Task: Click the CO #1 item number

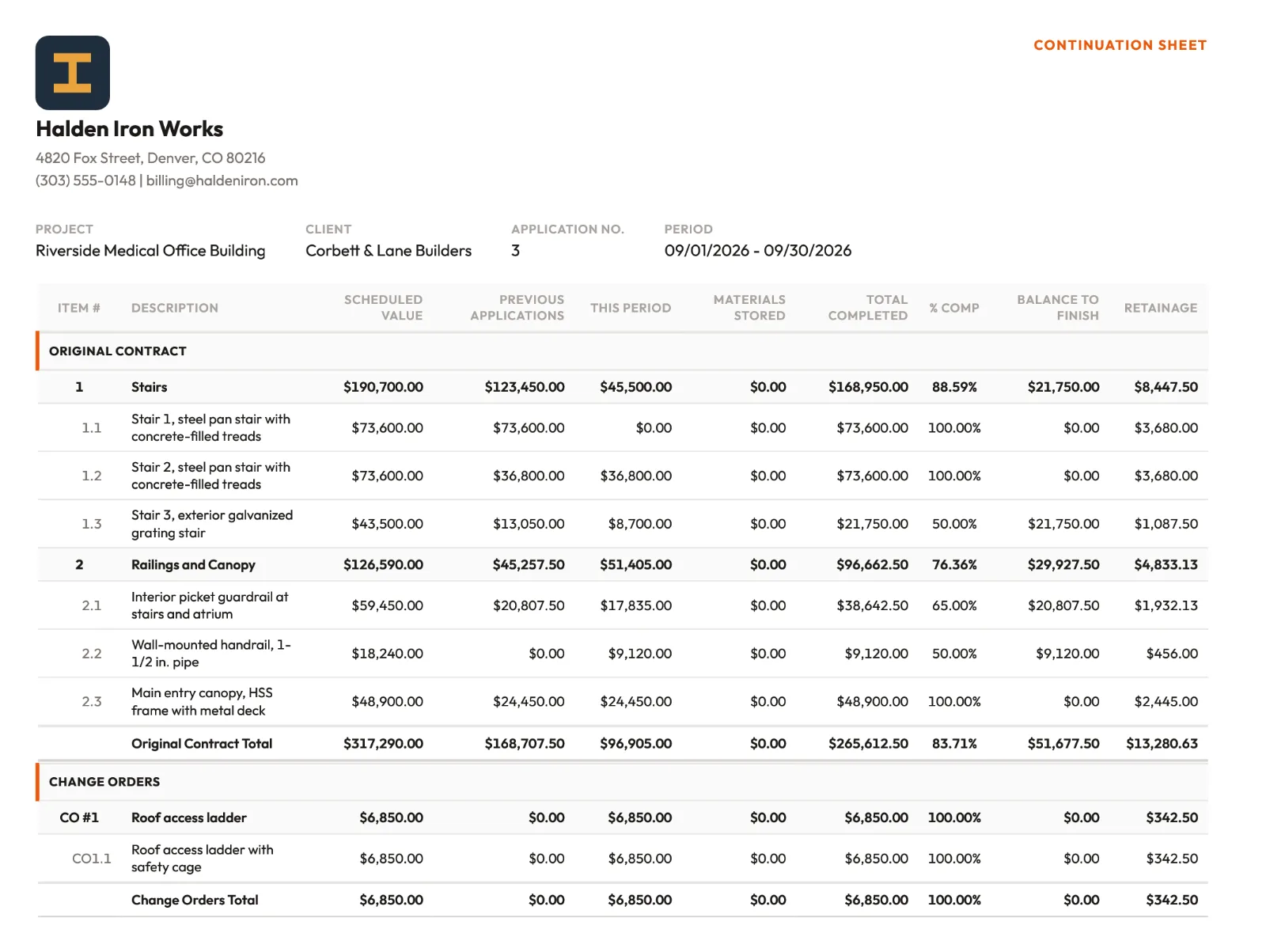Action: pos(79,817)
